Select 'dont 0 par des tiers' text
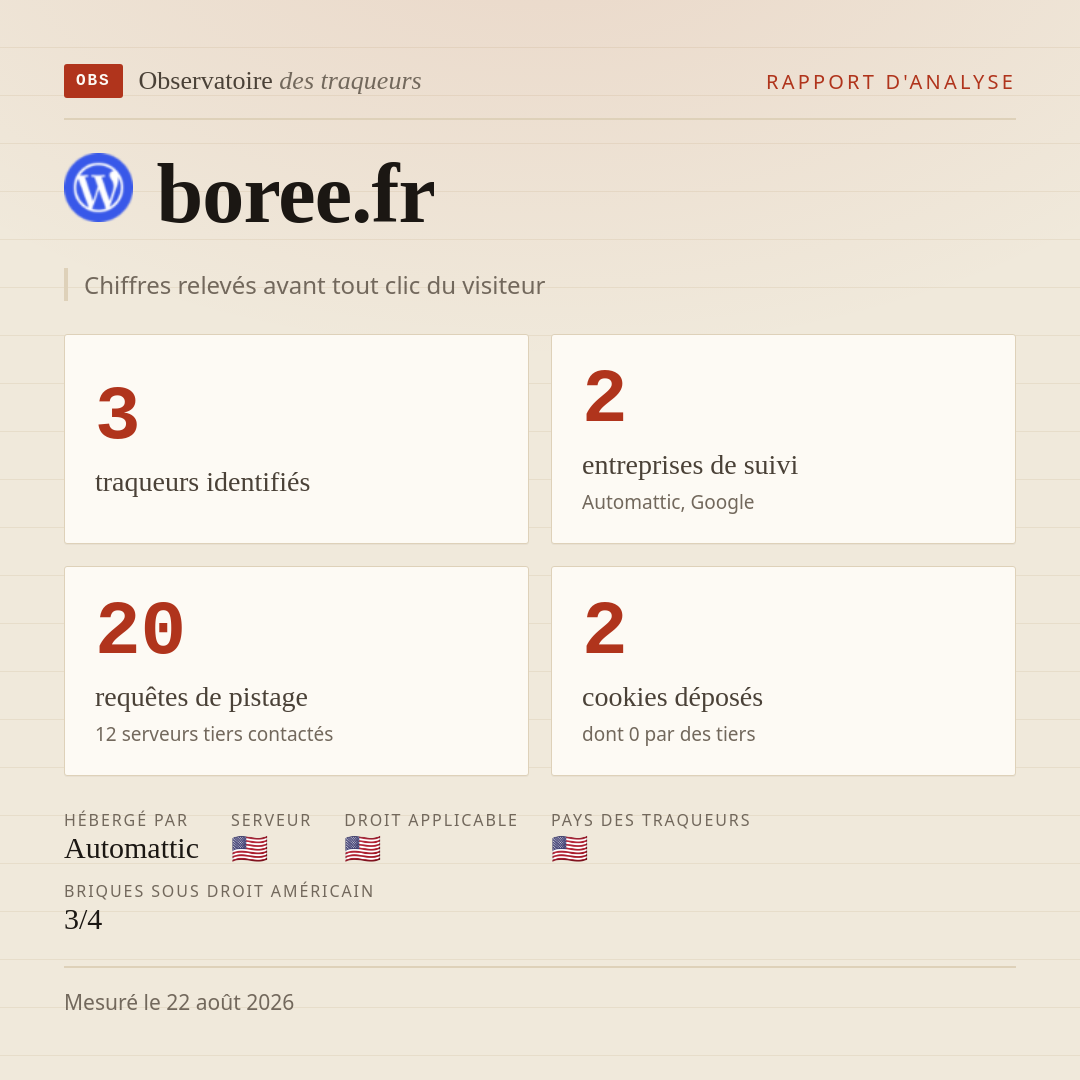This screenshot has height=1080, width=1080. pyautogui.click(x=669, y=734)
